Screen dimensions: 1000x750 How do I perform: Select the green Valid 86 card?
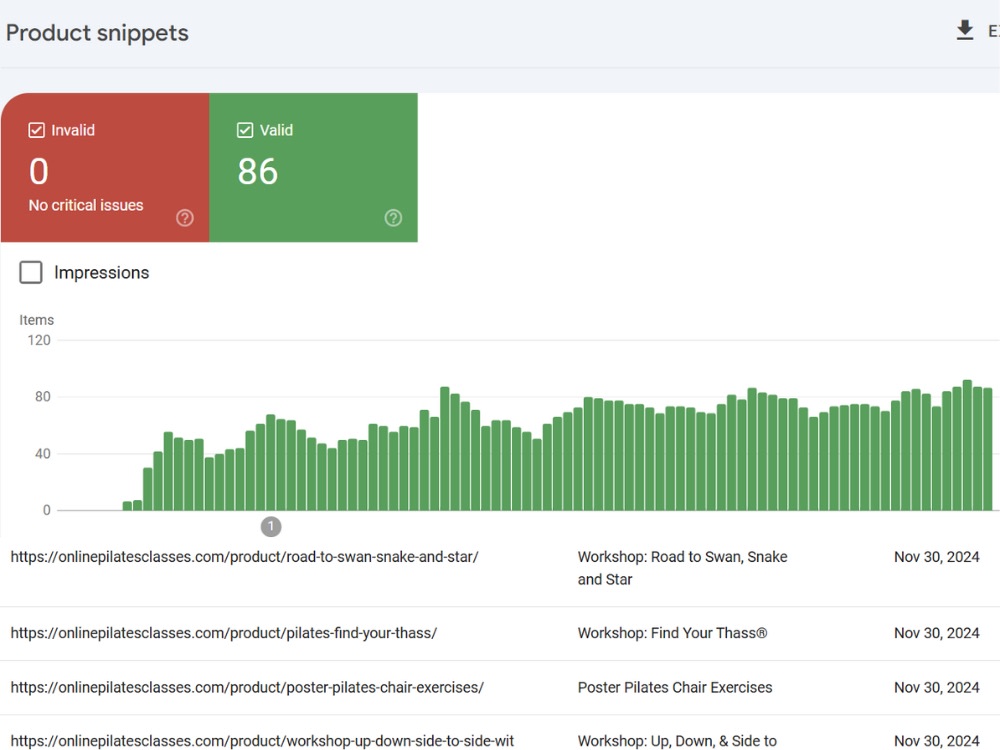pyautogui.click(x=314, y=168)
